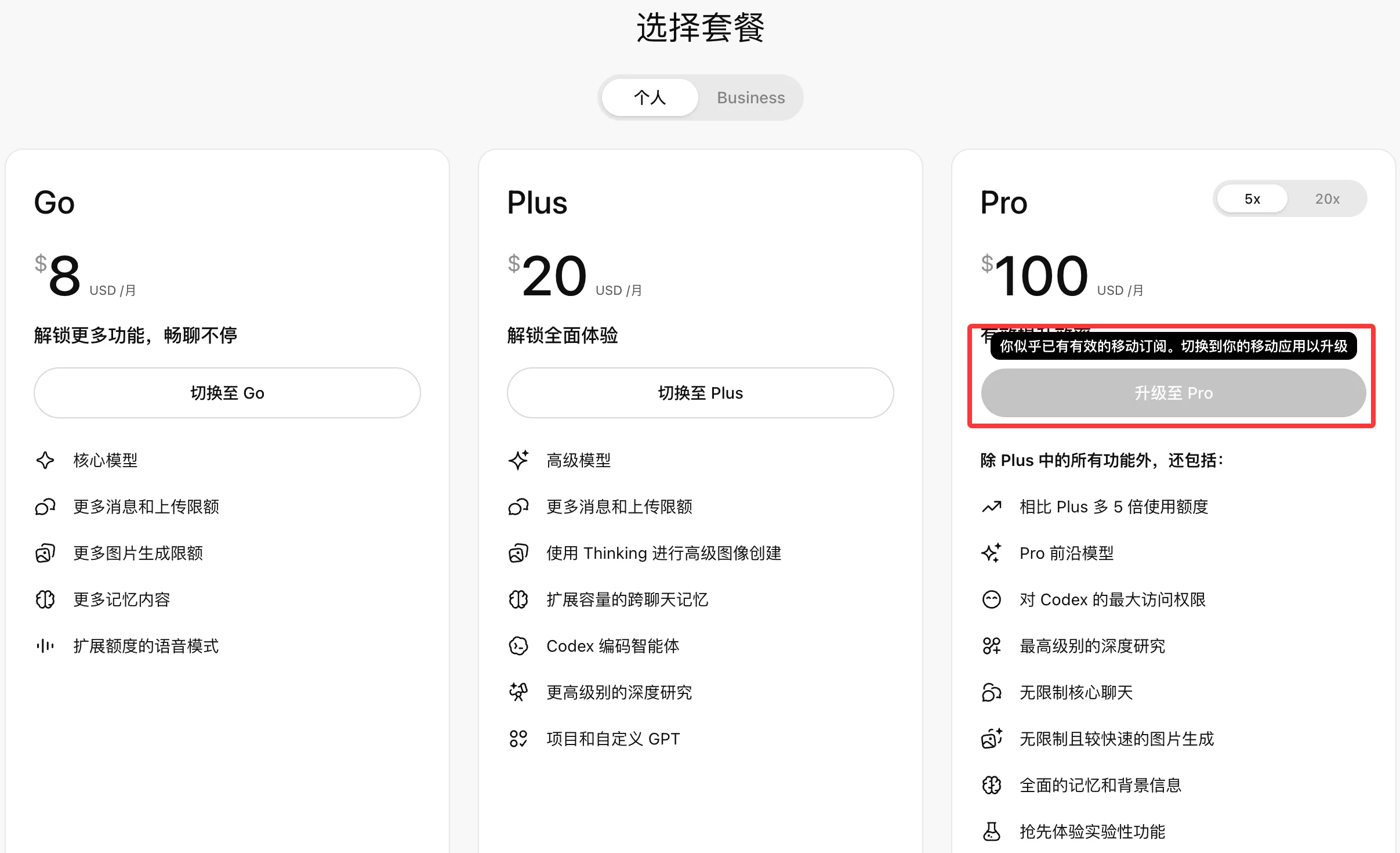
Task: Click the brain icon beside 全面的记忆和背景信息
Action: (x=992, y=785)
